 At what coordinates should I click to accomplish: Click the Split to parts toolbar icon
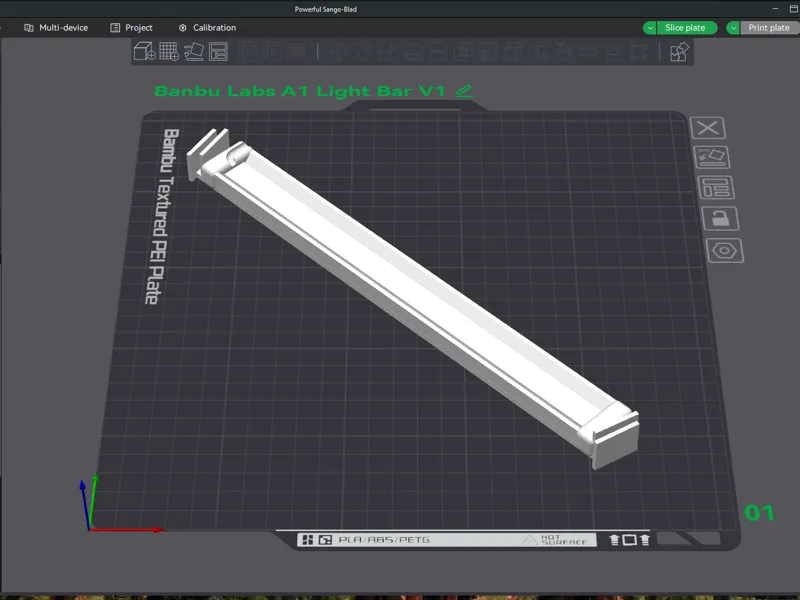[x=272, y=52]
